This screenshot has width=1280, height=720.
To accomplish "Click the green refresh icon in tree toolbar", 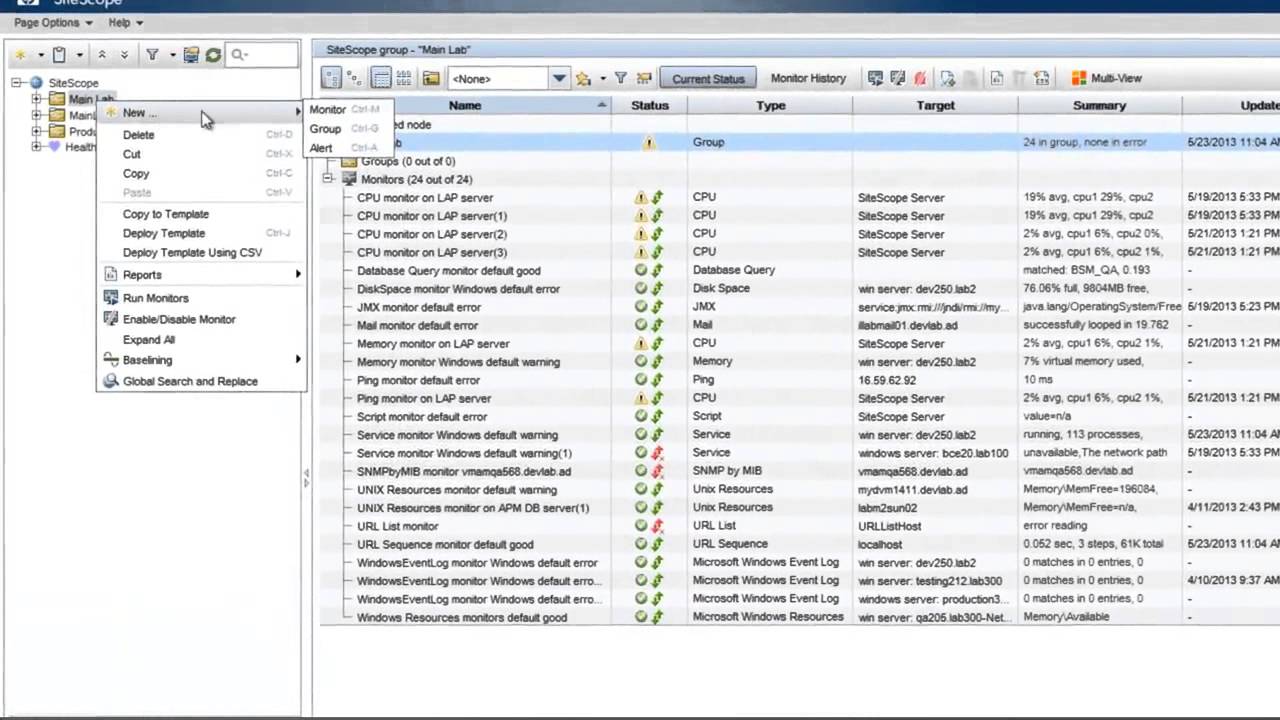I will pos(213,55).
